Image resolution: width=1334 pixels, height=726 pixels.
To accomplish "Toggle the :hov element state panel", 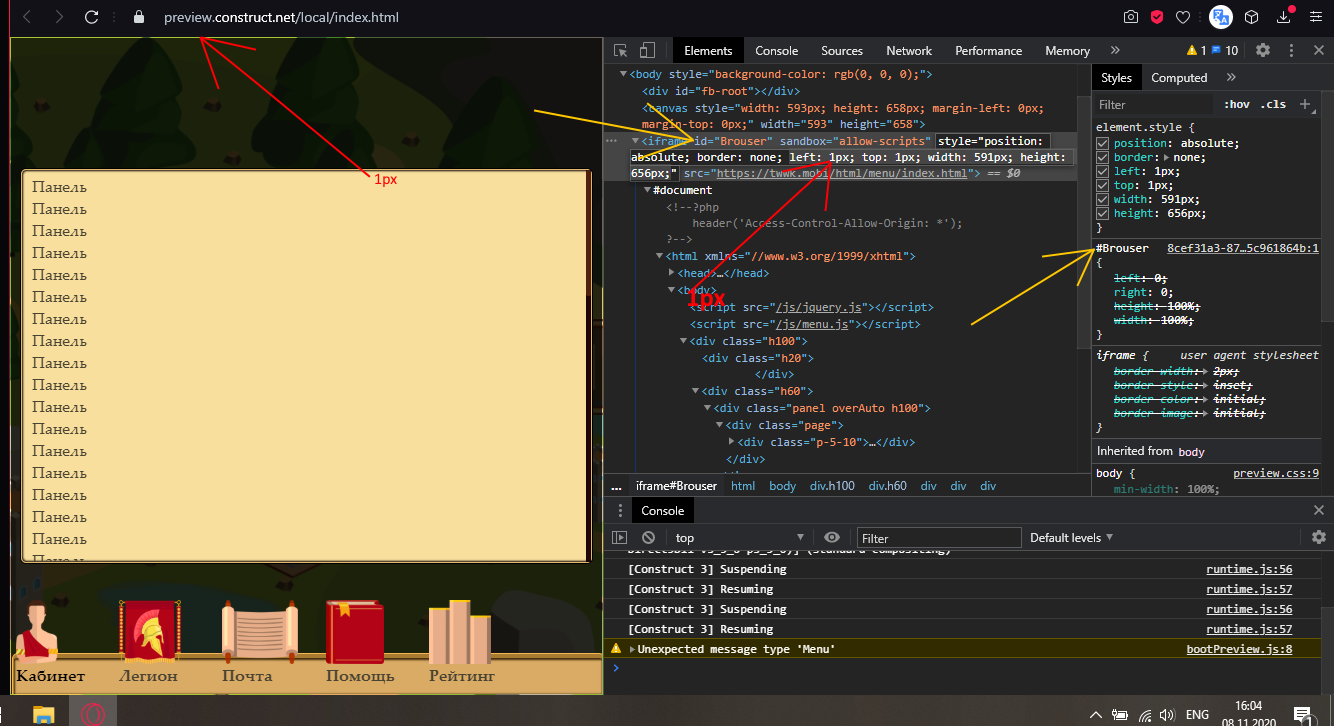I will pyautogui.click(x=1237, y=104).
